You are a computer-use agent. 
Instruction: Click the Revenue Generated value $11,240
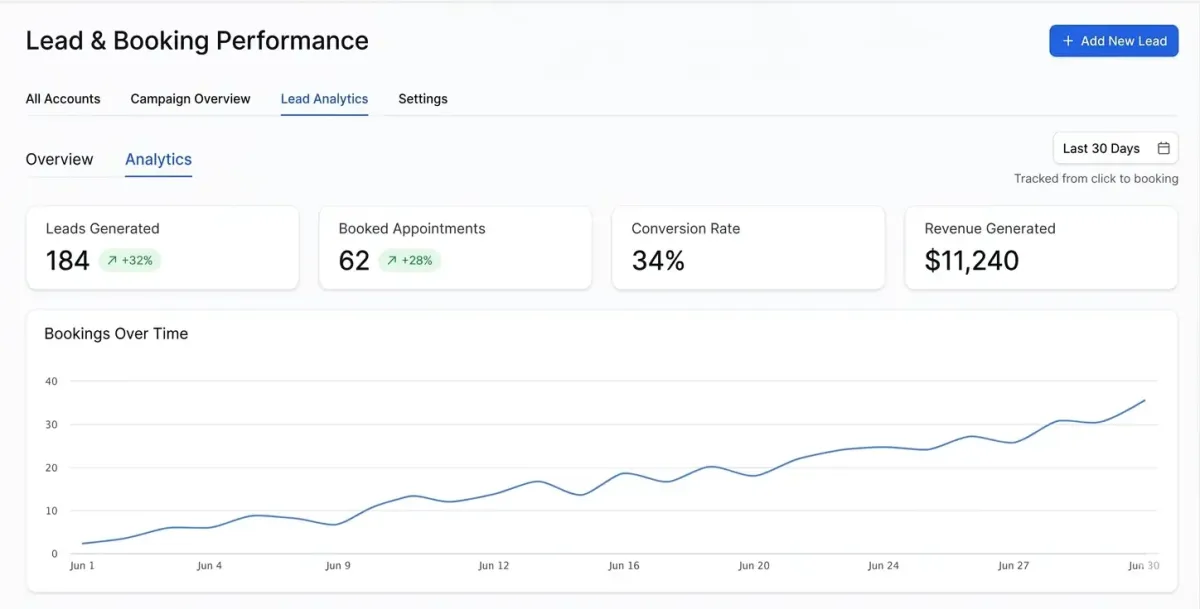(x=972, y=261)
